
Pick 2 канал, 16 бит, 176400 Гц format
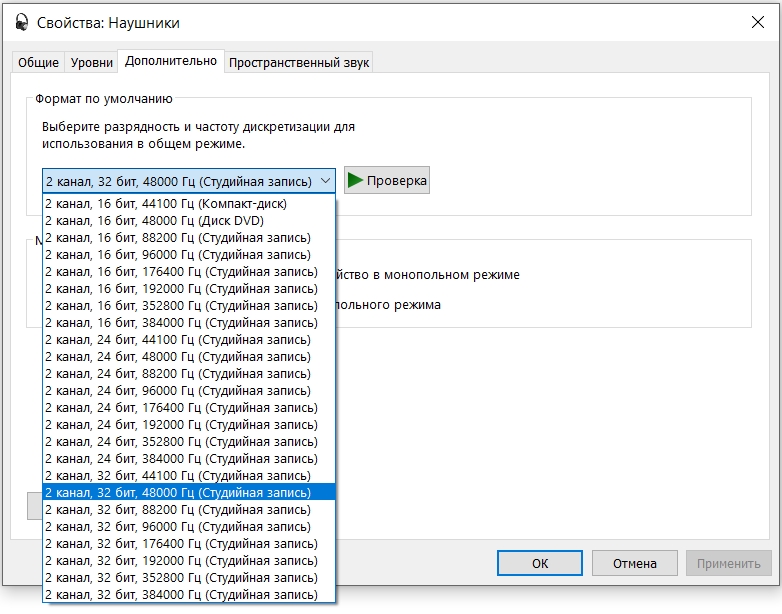(189, 271)
